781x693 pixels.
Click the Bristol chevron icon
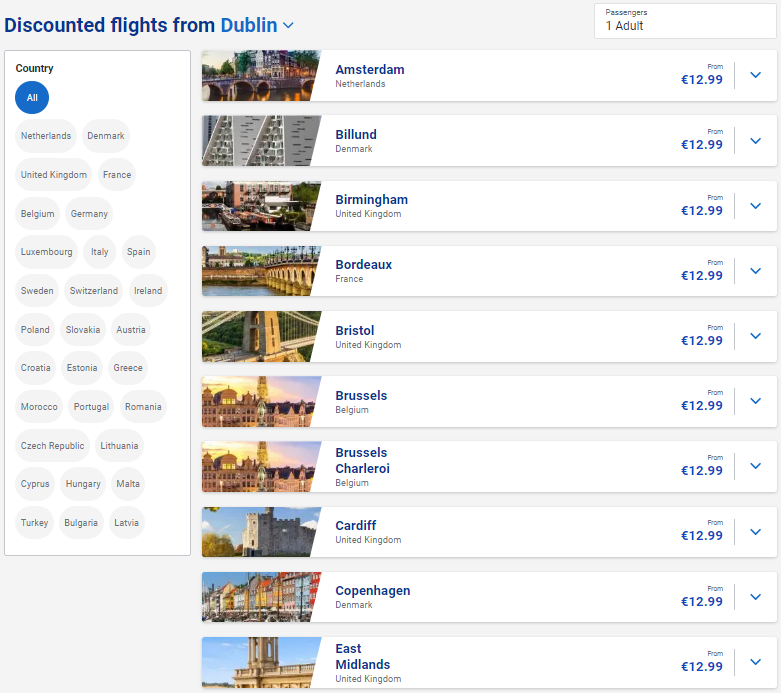(755, 336)
